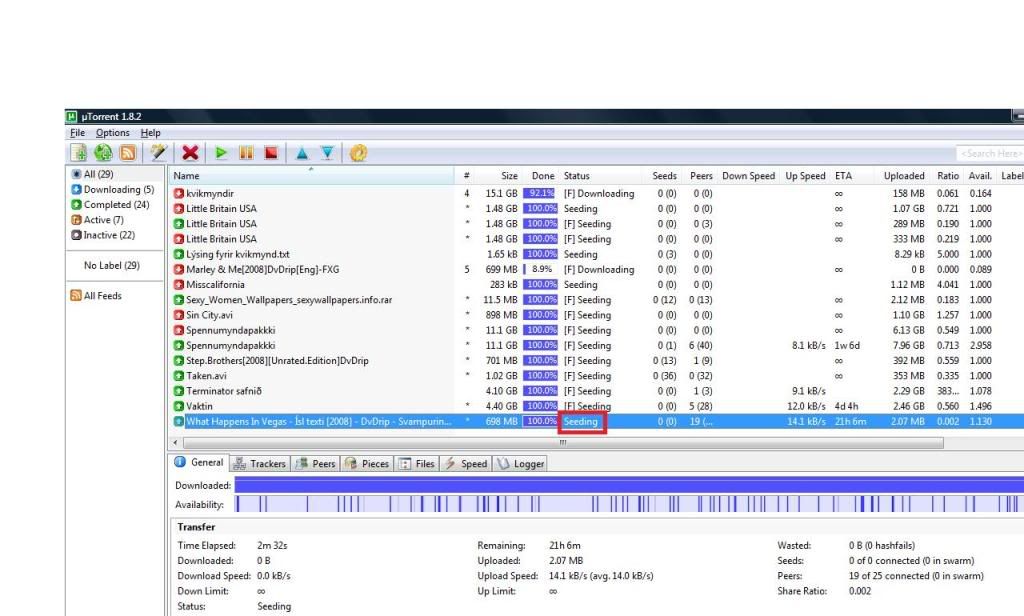Switch to the Trackers tab
The image size is (1024, 616).
[260, 464]
